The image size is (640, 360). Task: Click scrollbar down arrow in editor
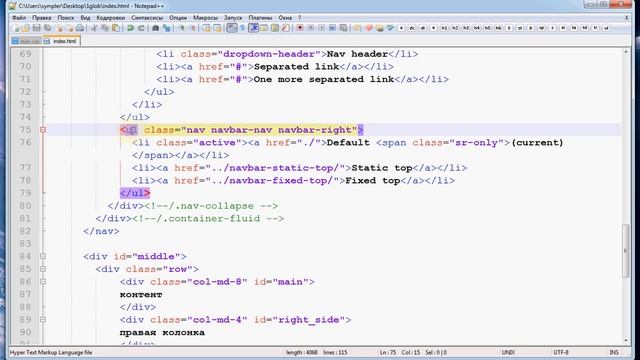[x=626, y=341]
